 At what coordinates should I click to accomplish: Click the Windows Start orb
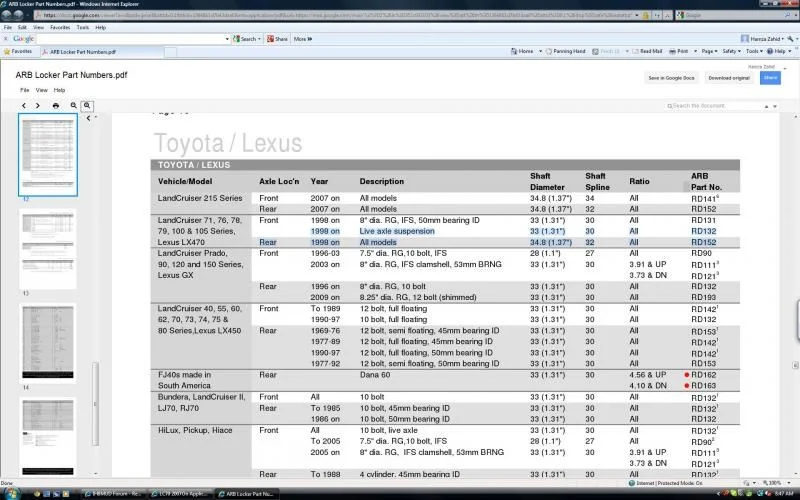pyautogui.click(x=11, y=493)
